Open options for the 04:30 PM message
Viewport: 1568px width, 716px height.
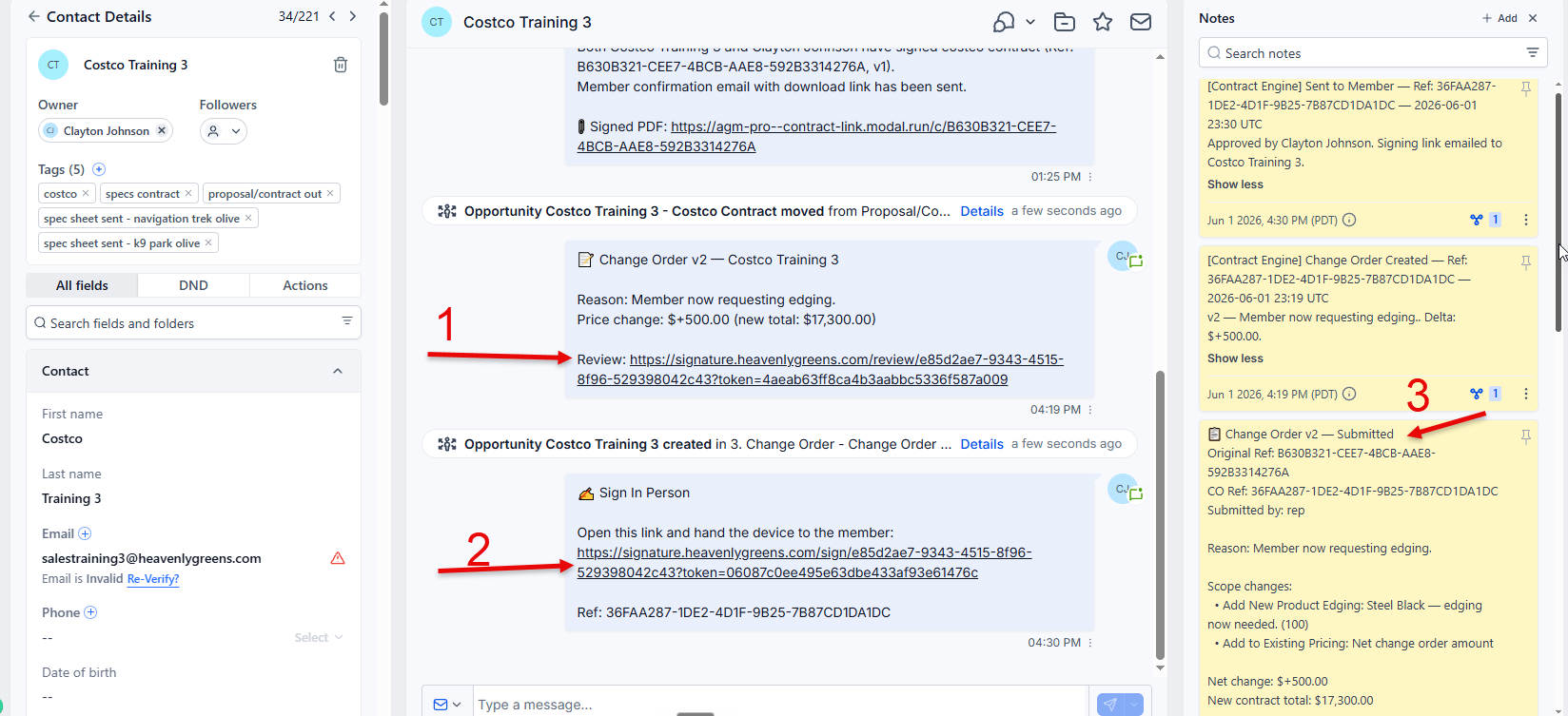pyautogui.click(x=1090, y=643)
